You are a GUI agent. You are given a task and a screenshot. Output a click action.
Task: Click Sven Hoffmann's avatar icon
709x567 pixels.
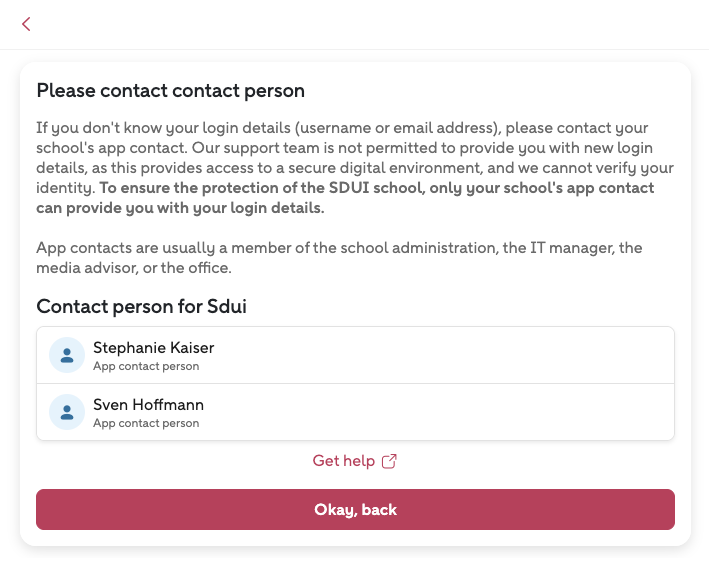pos(67,412)
